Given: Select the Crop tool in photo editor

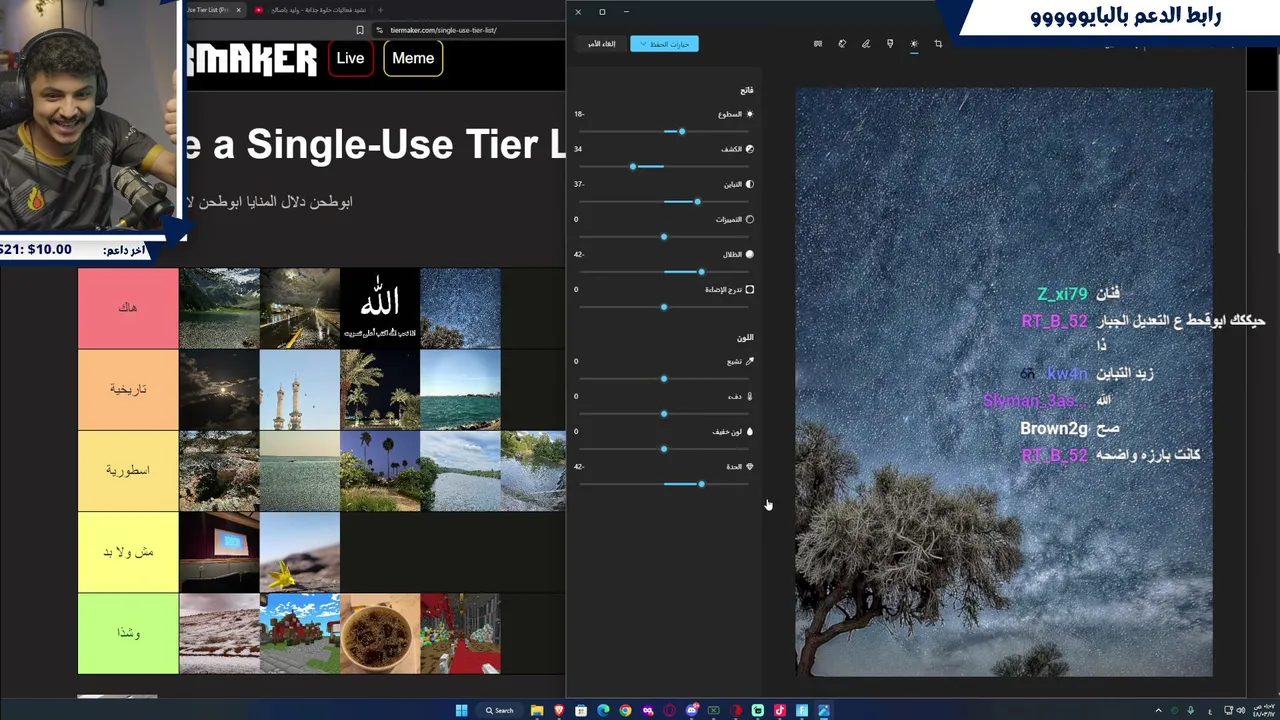Looking at the screenshot, I should (938, 44).
